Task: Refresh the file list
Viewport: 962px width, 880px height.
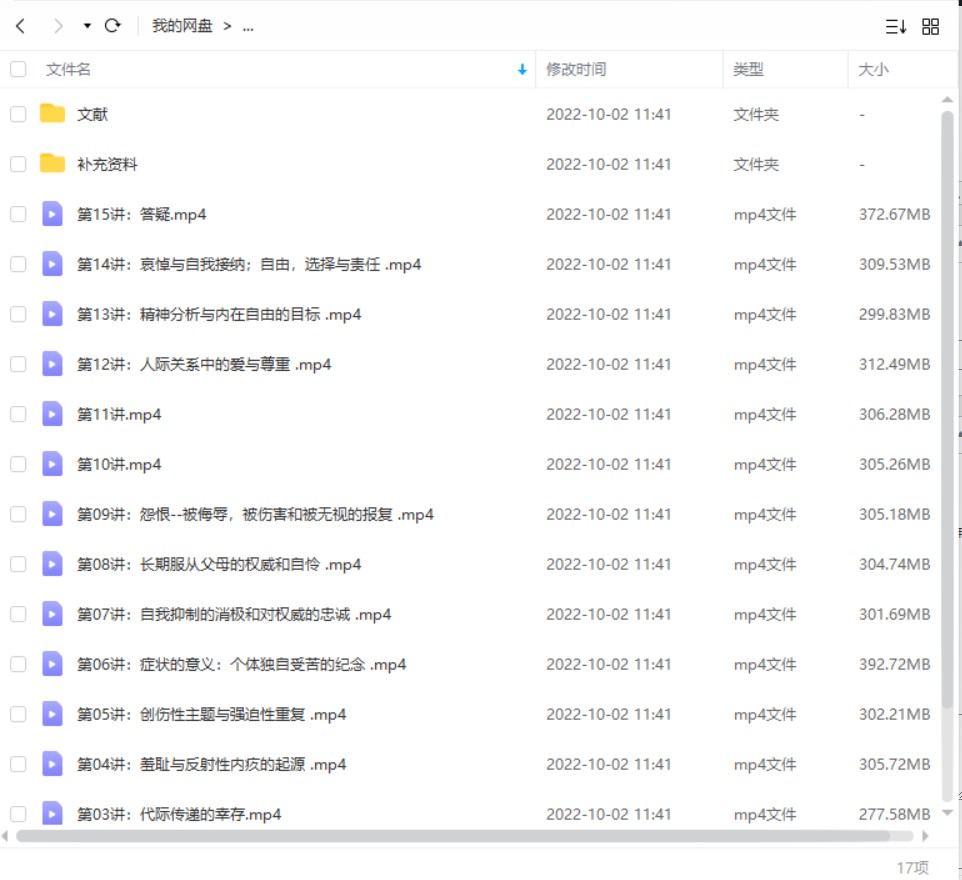Action: [112, 26]
